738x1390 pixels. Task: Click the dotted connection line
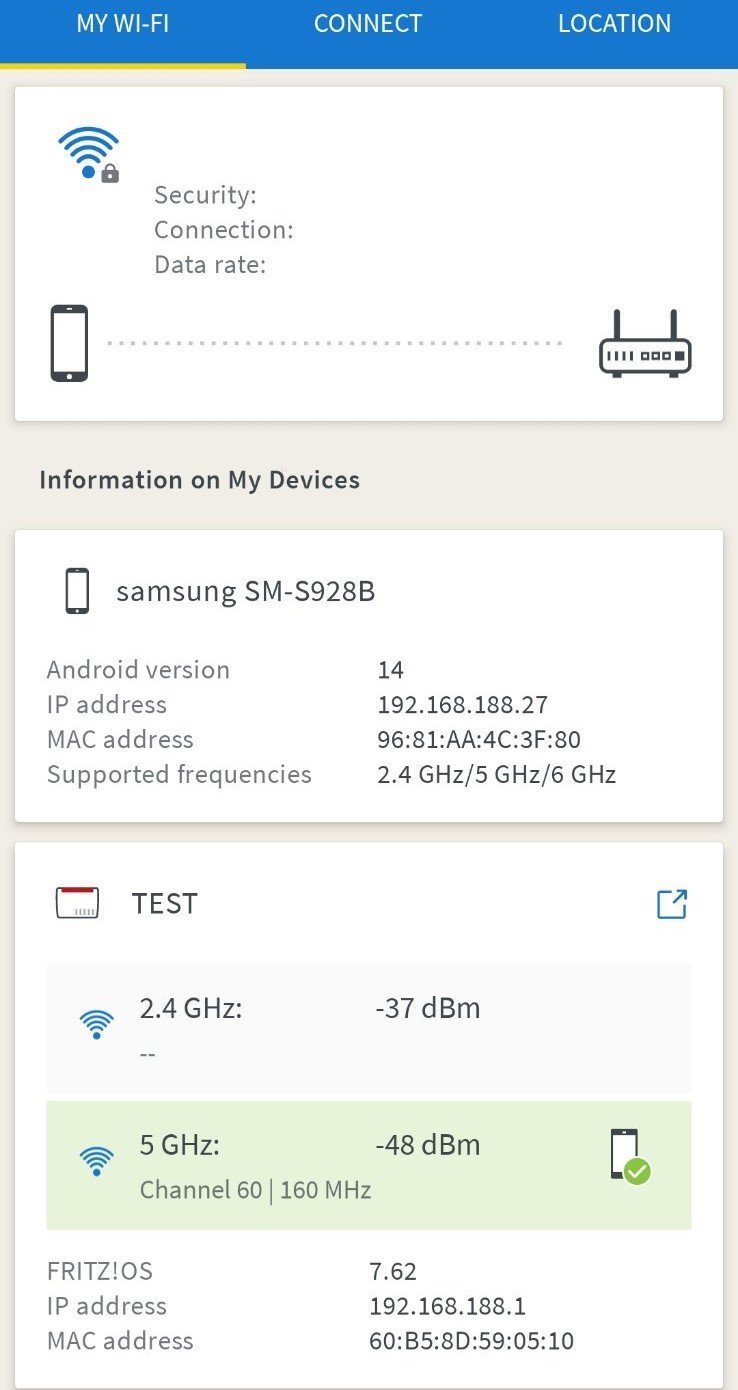pyautogui.click(x=334, y=343)
